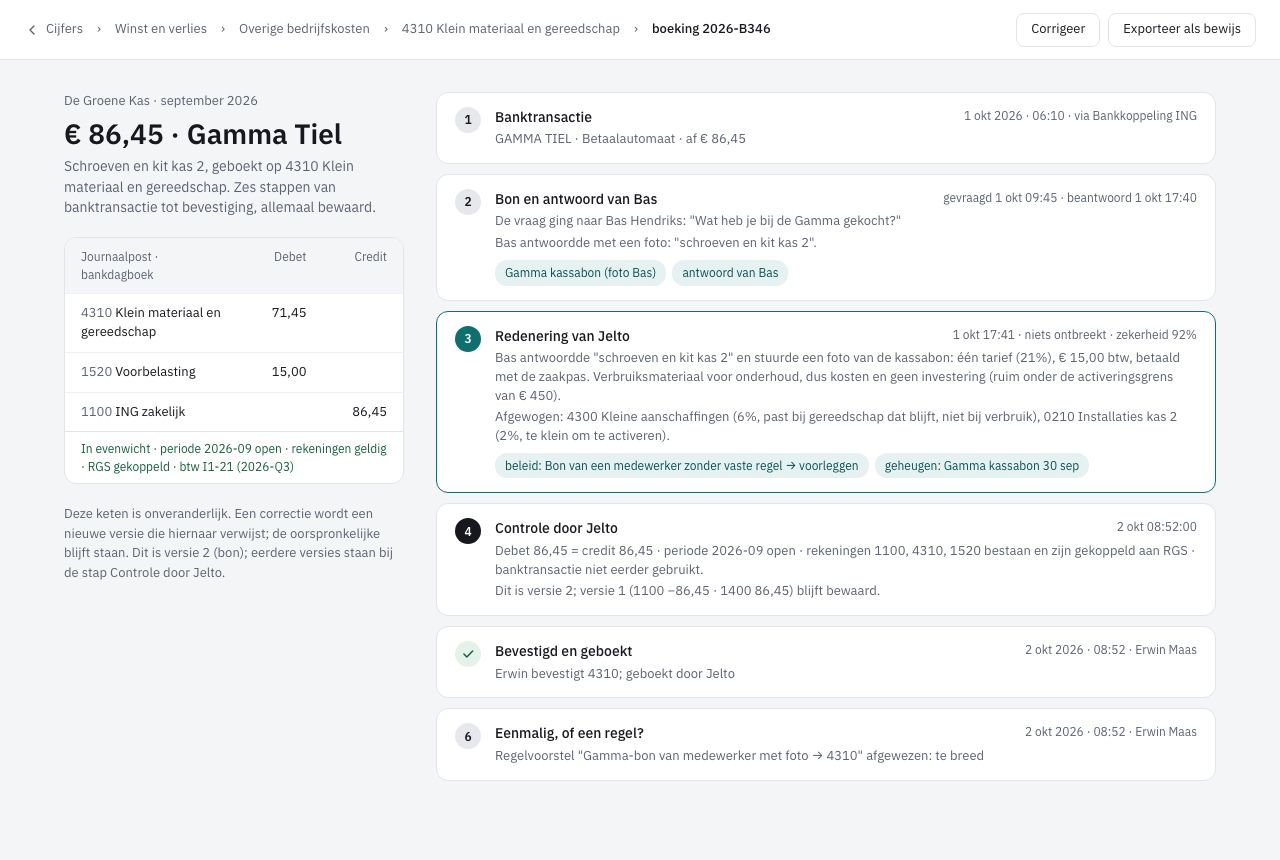This screenshot has height=860, width=1280.
Task: Select the highlighted step 3 badge
Action: coord(468,339)
